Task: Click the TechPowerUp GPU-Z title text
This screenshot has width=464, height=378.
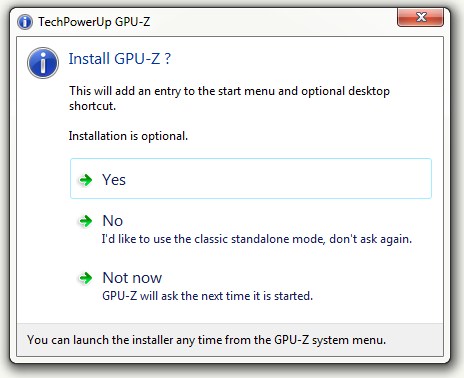Action: click(x=94, y=22)
